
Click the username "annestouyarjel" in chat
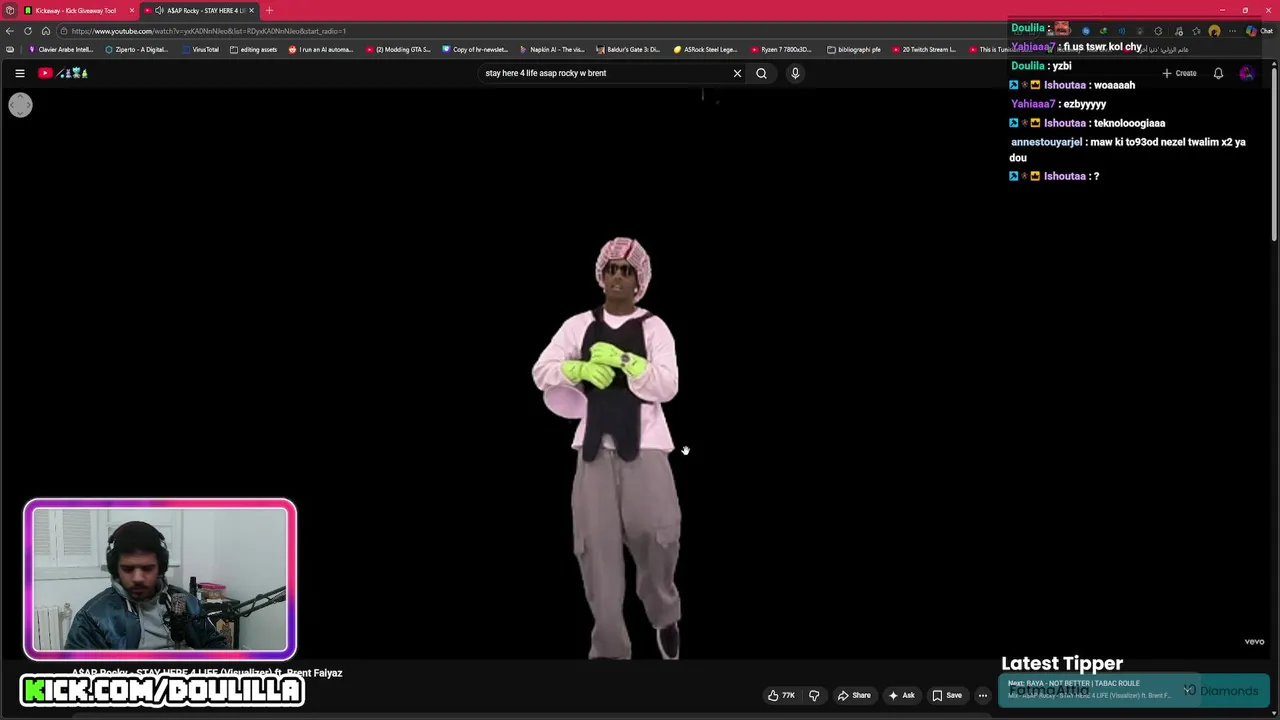click(x=1046, y=142)
